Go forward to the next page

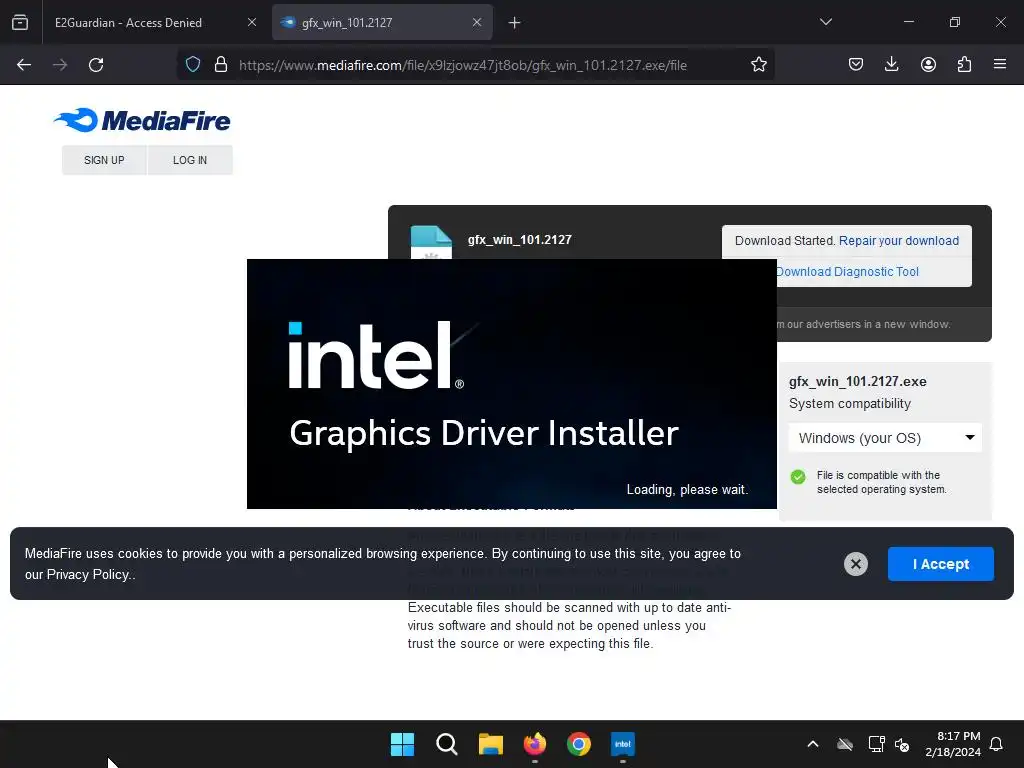(60, 65)
